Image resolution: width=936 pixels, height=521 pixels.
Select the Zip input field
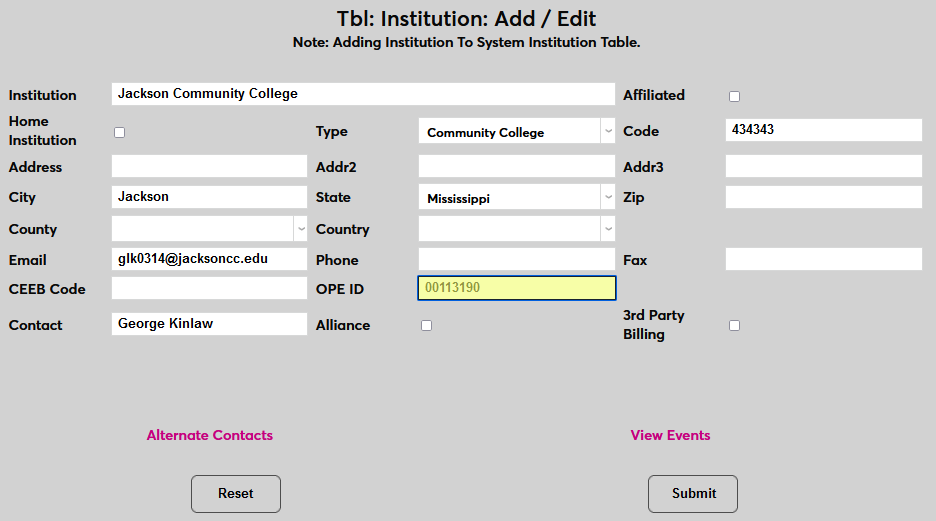[x=823, y=197]
